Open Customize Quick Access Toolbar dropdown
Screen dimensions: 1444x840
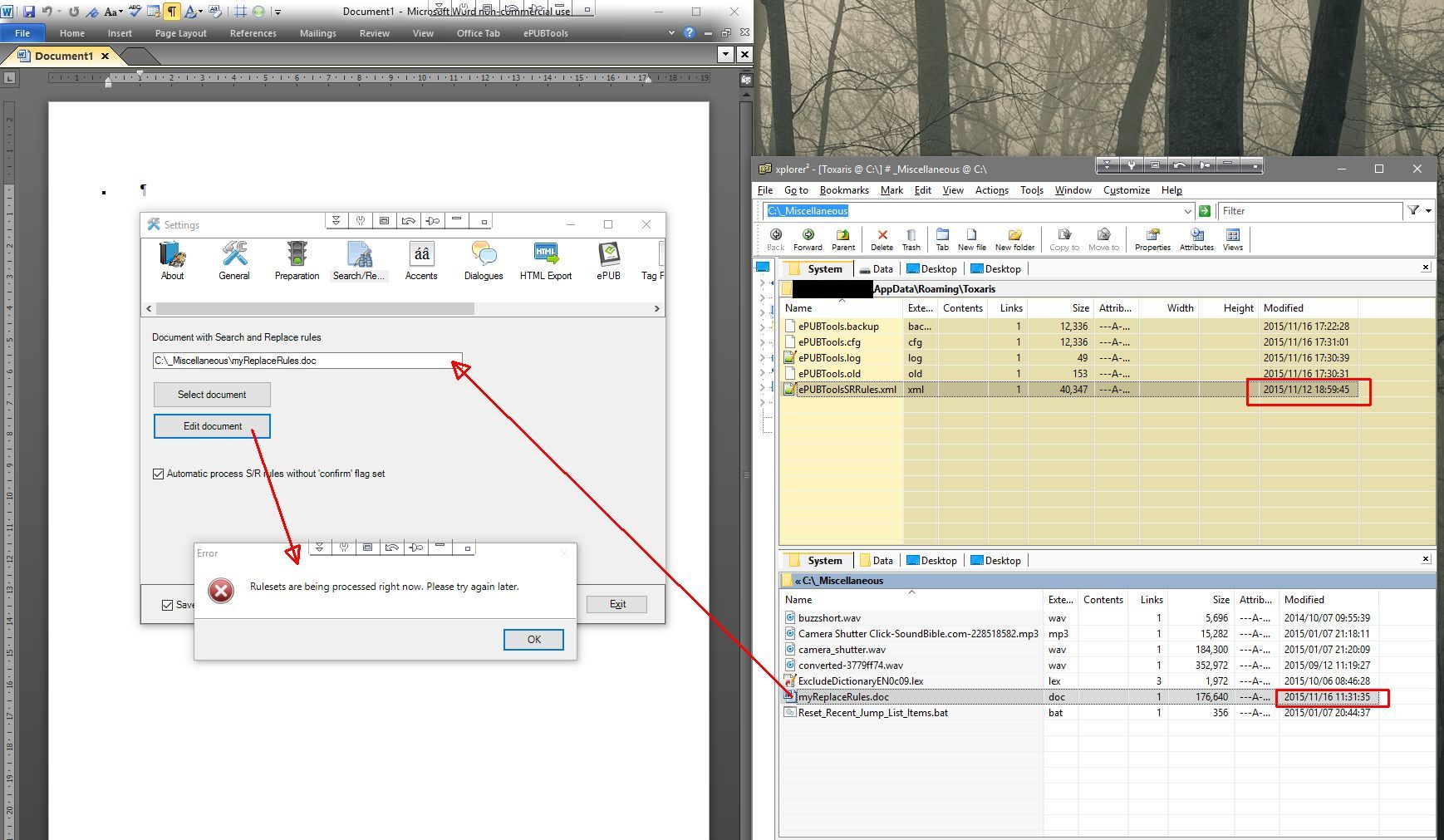(x=278, y=12)
